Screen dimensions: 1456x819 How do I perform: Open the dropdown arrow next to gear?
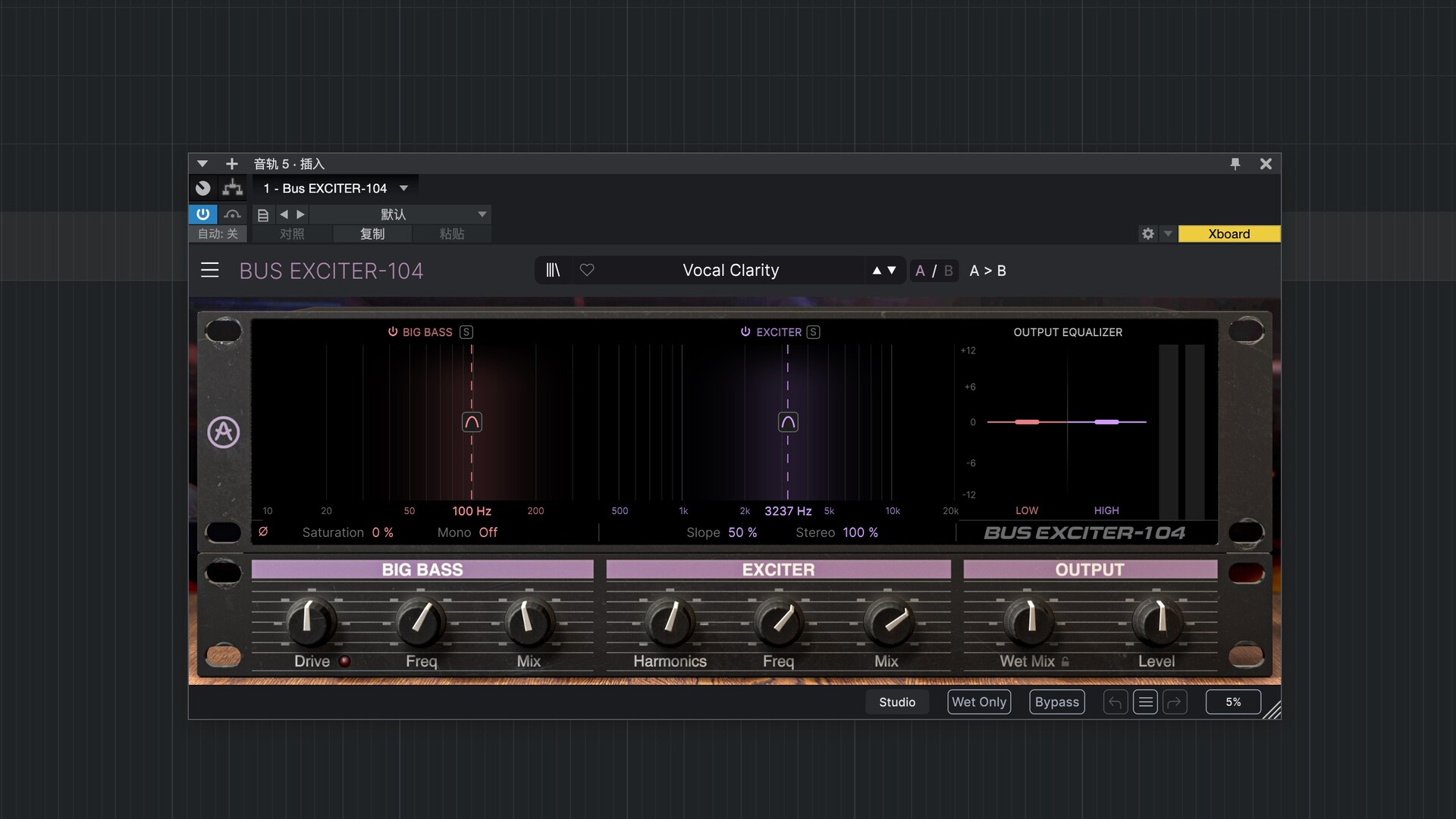[1168, 234]
